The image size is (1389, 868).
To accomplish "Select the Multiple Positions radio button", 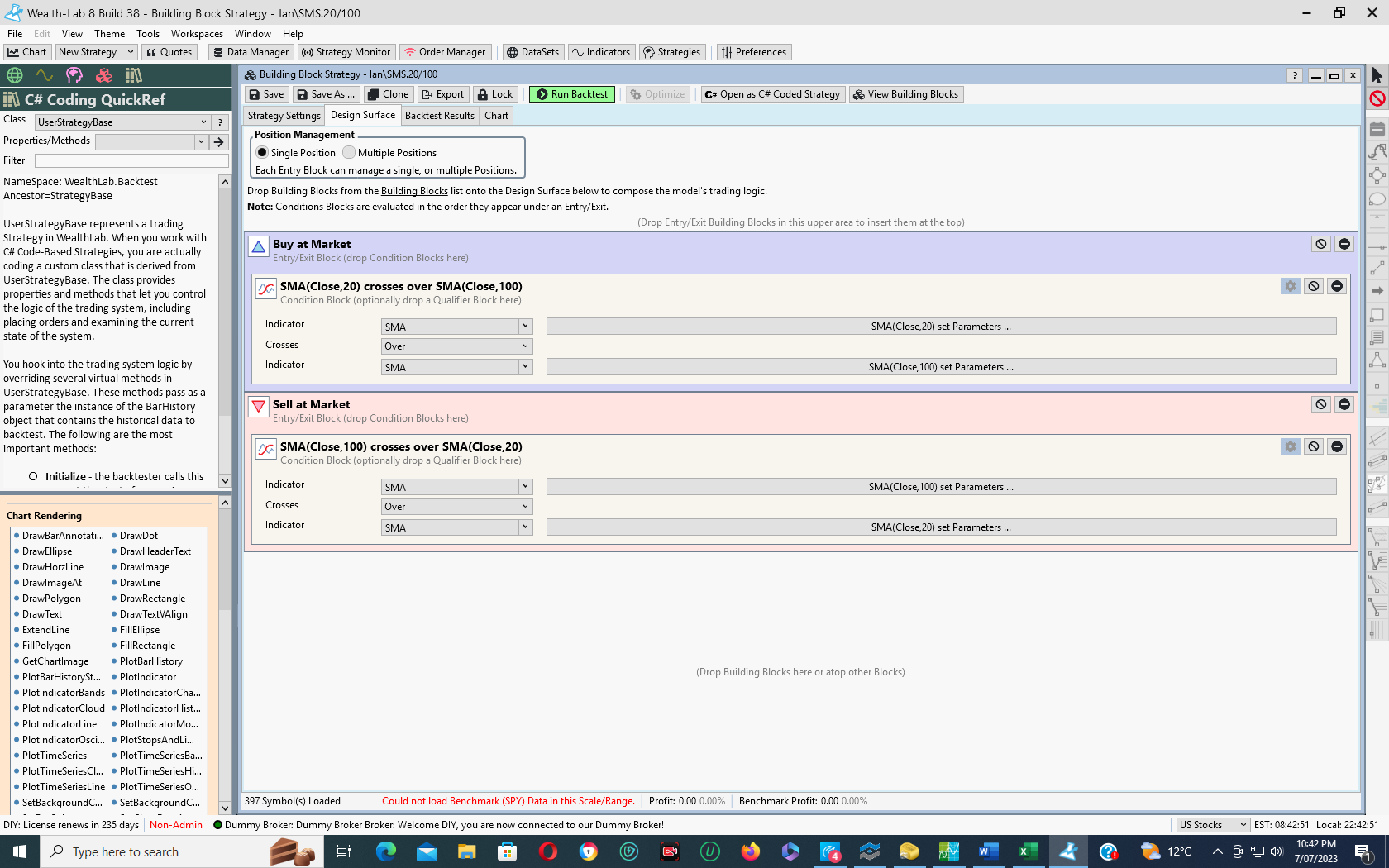I will click(x=349, y=153).
